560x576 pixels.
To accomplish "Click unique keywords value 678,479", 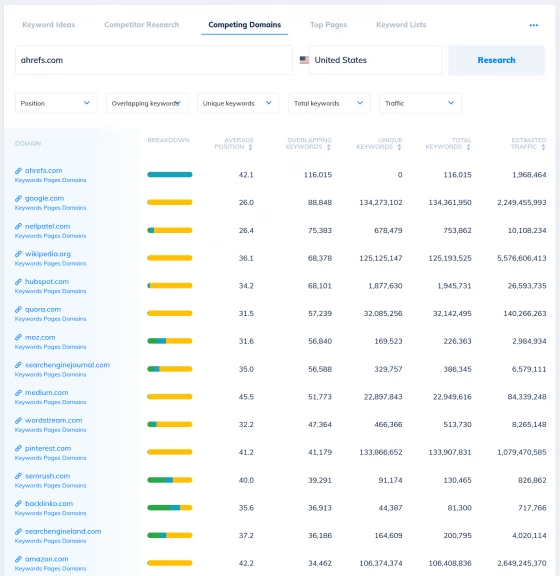I will 388,230.
